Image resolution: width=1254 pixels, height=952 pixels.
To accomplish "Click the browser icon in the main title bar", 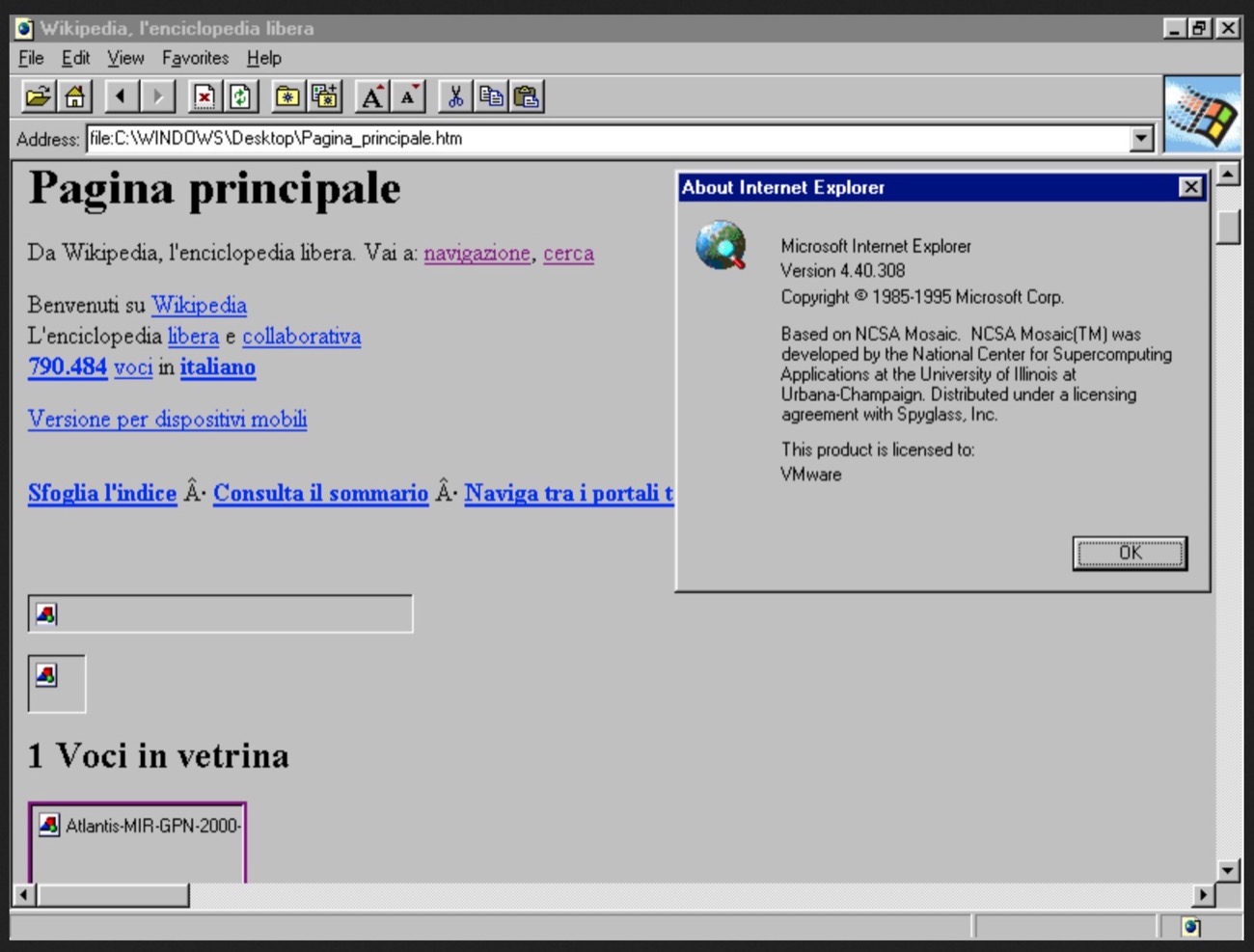I will coord(24,29).
